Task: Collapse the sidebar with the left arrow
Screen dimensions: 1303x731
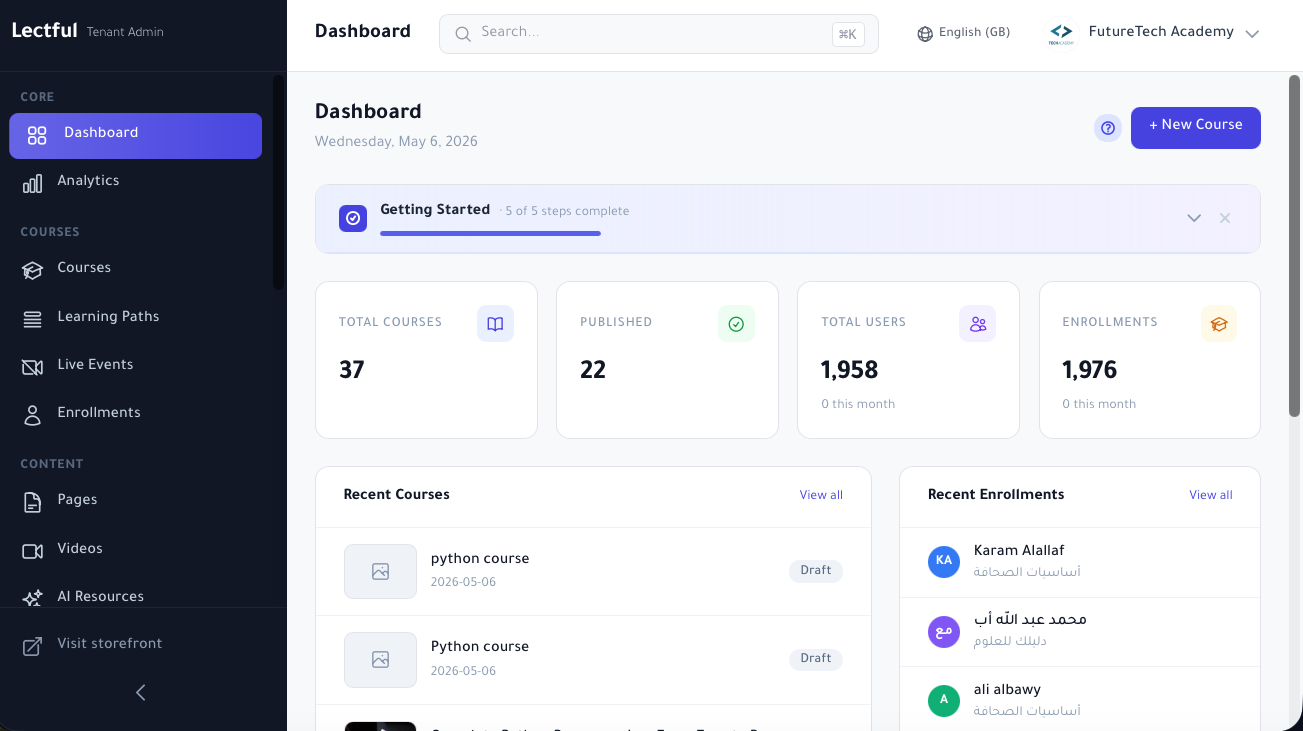Action: [x=141, y=692]
